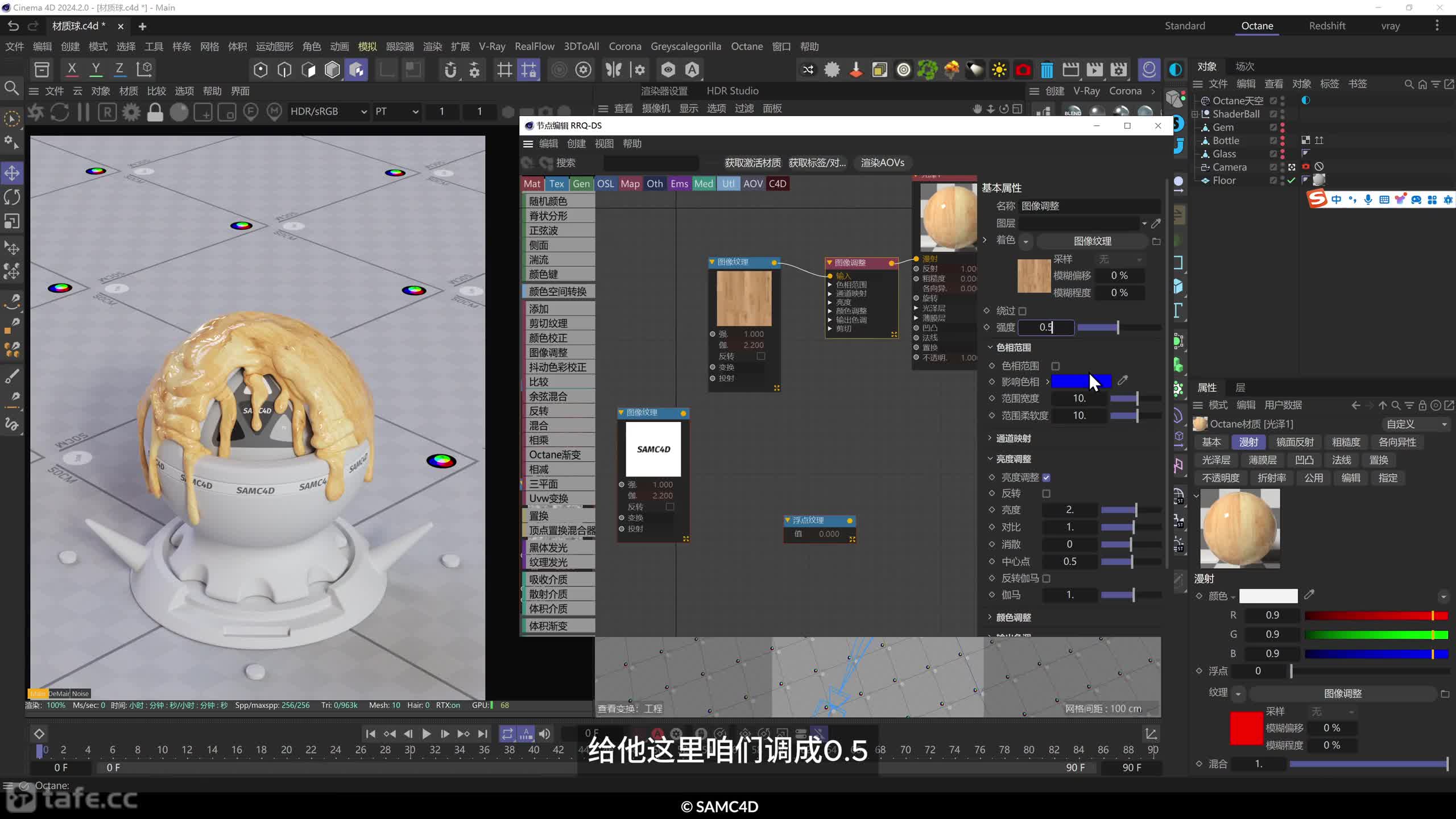Collapse the 色相范围 section
This screenshot has height=819, width=1456.
(990, 348)
